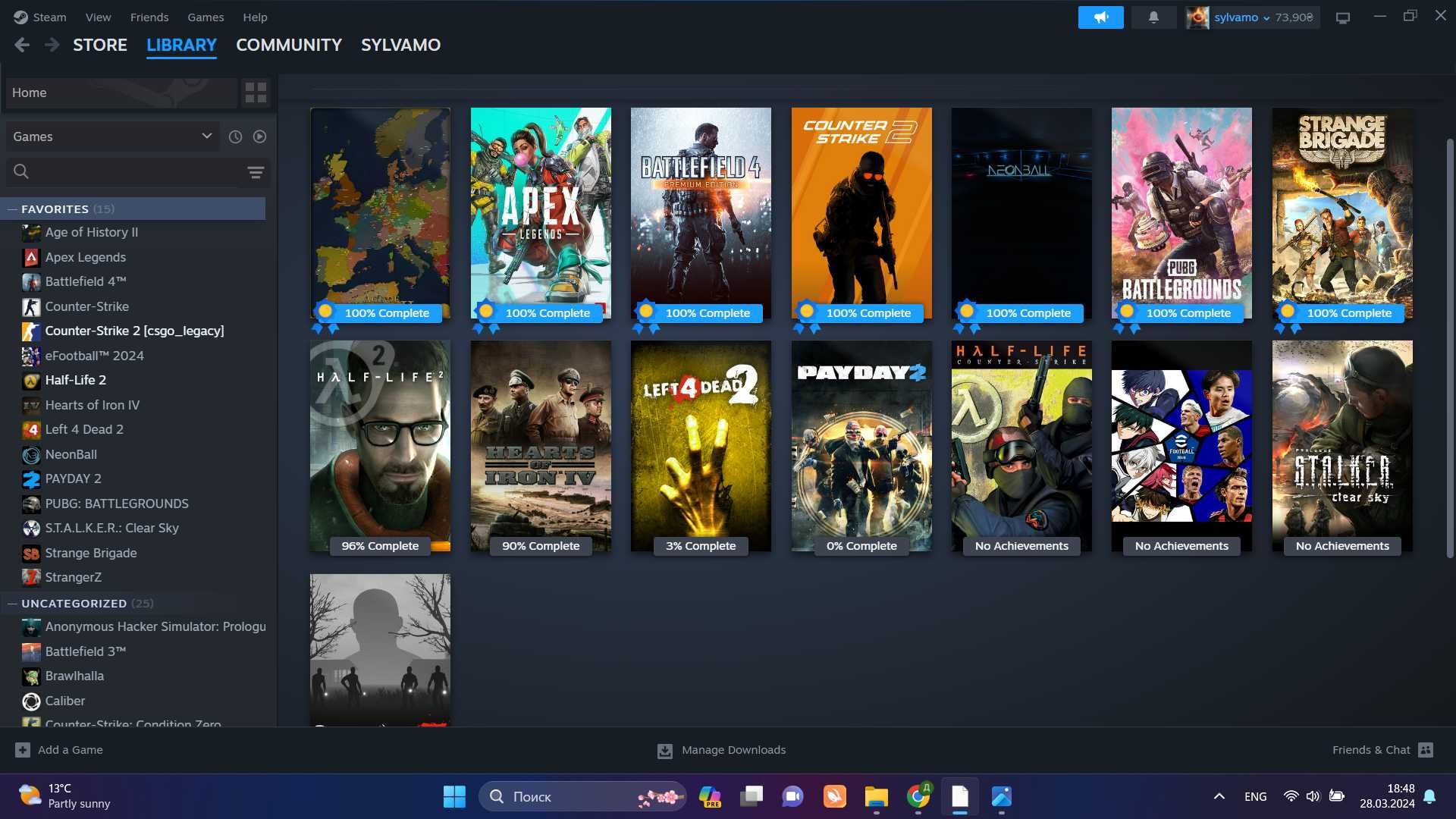Open Manage Downloads
This screenshot has height=819, width=1456.
tap(721, 750)
